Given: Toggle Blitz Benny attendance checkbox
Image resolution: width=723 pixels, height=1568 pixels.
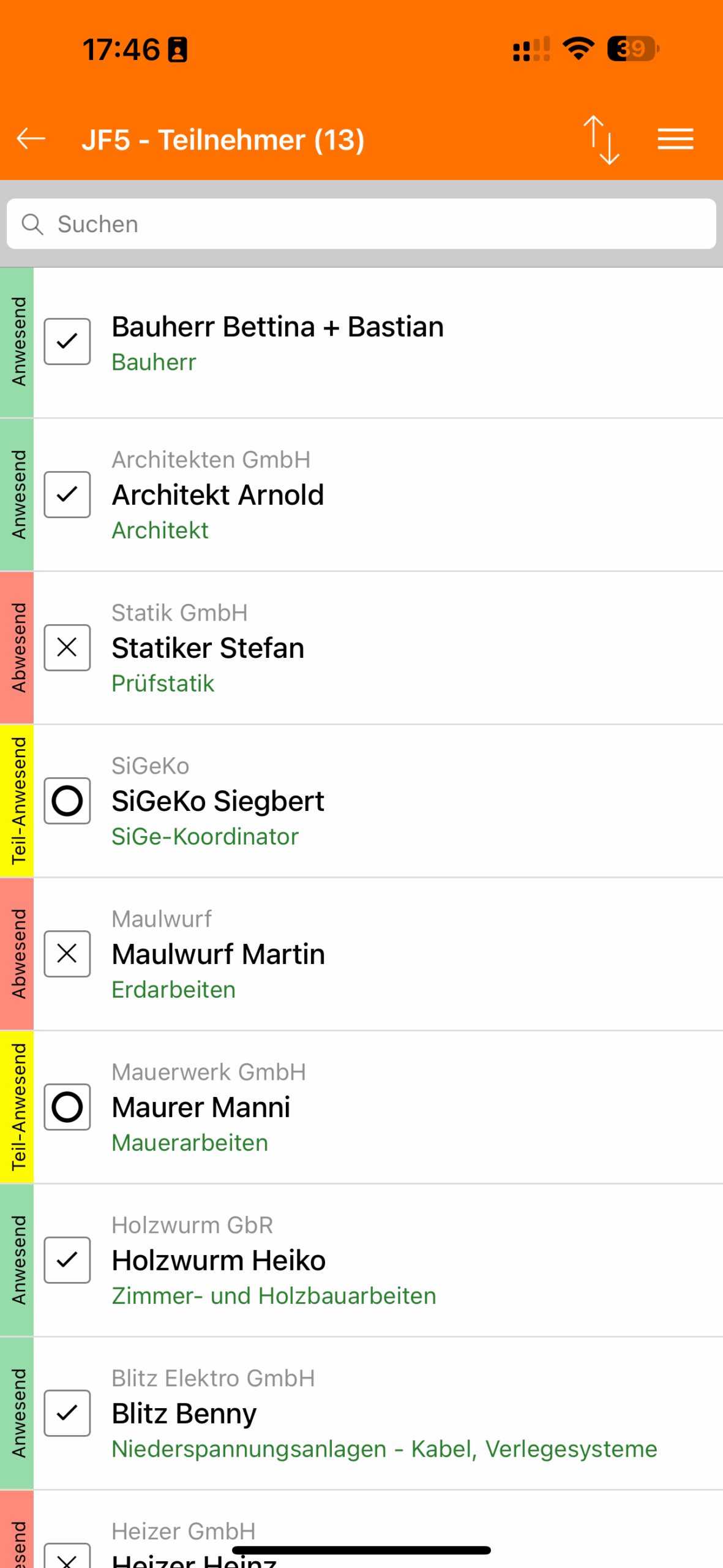Looking at the screenshot, I should point(67,1413).
